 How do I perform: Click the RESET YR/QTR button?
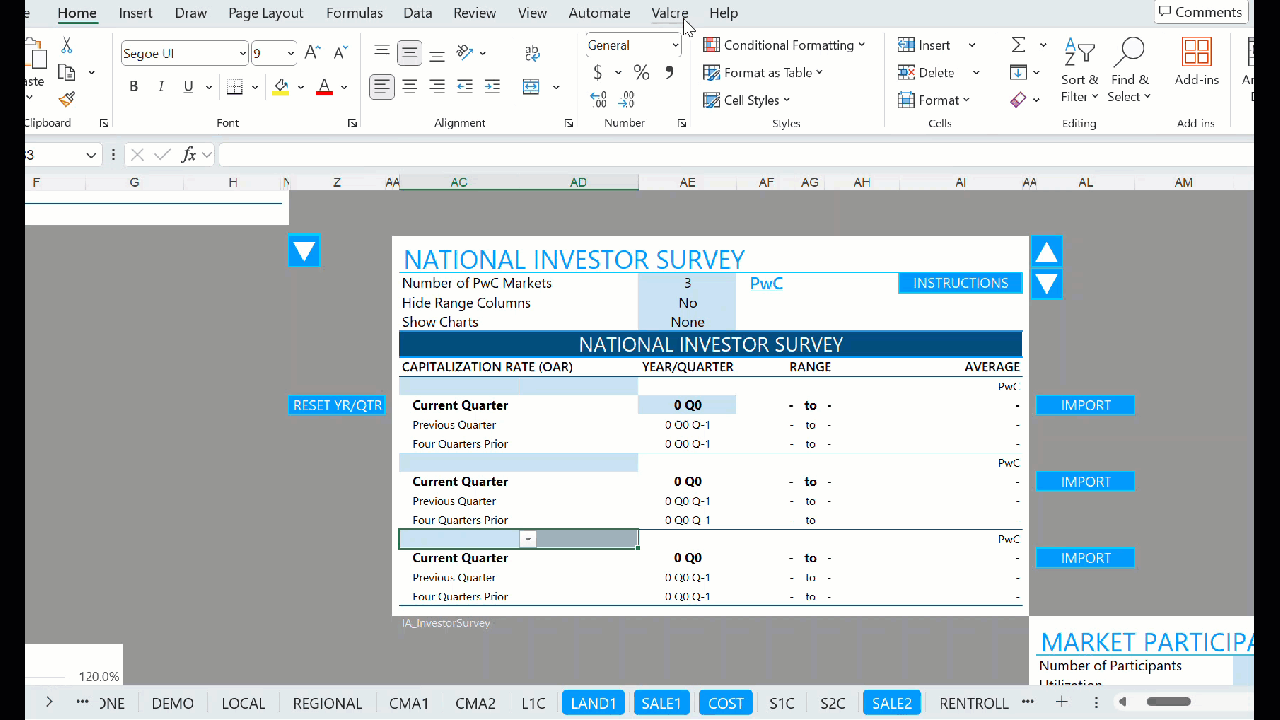(x=337, y=405)
